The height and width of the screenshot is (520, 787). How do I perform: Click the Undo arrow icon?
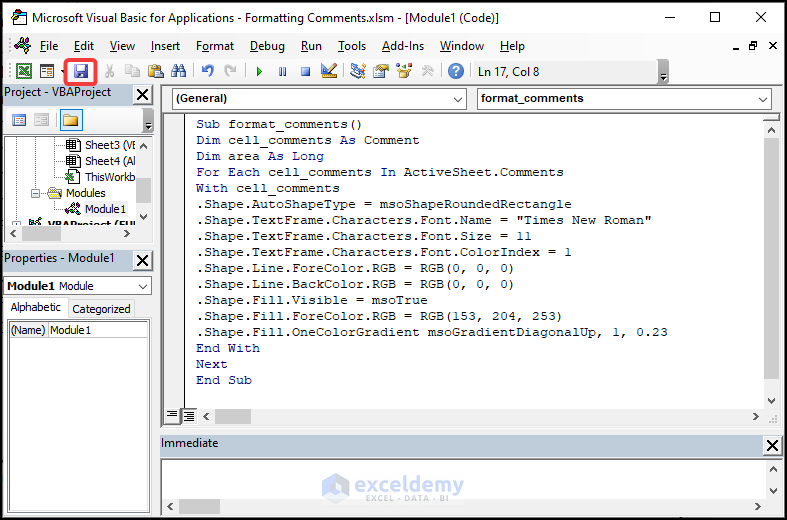207,72
